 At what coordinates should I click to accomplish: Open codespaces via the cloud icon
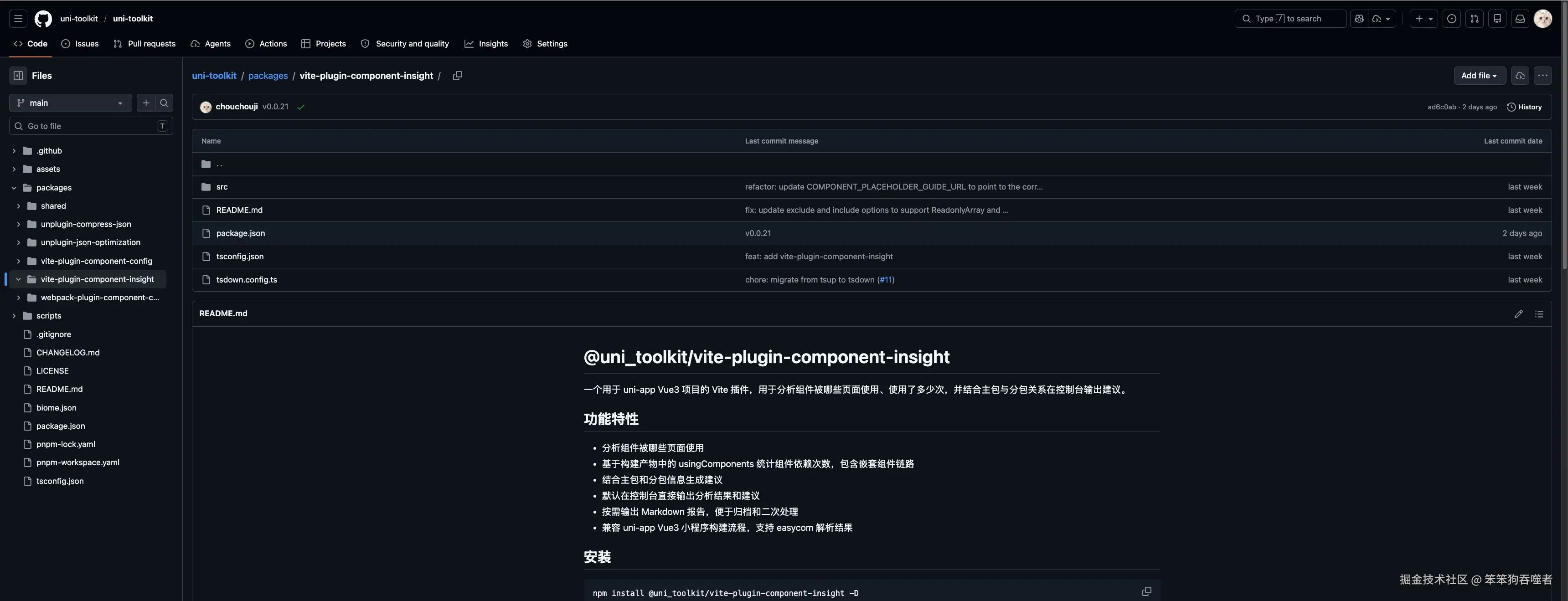pyautogui.click(x=1520, y=76)
